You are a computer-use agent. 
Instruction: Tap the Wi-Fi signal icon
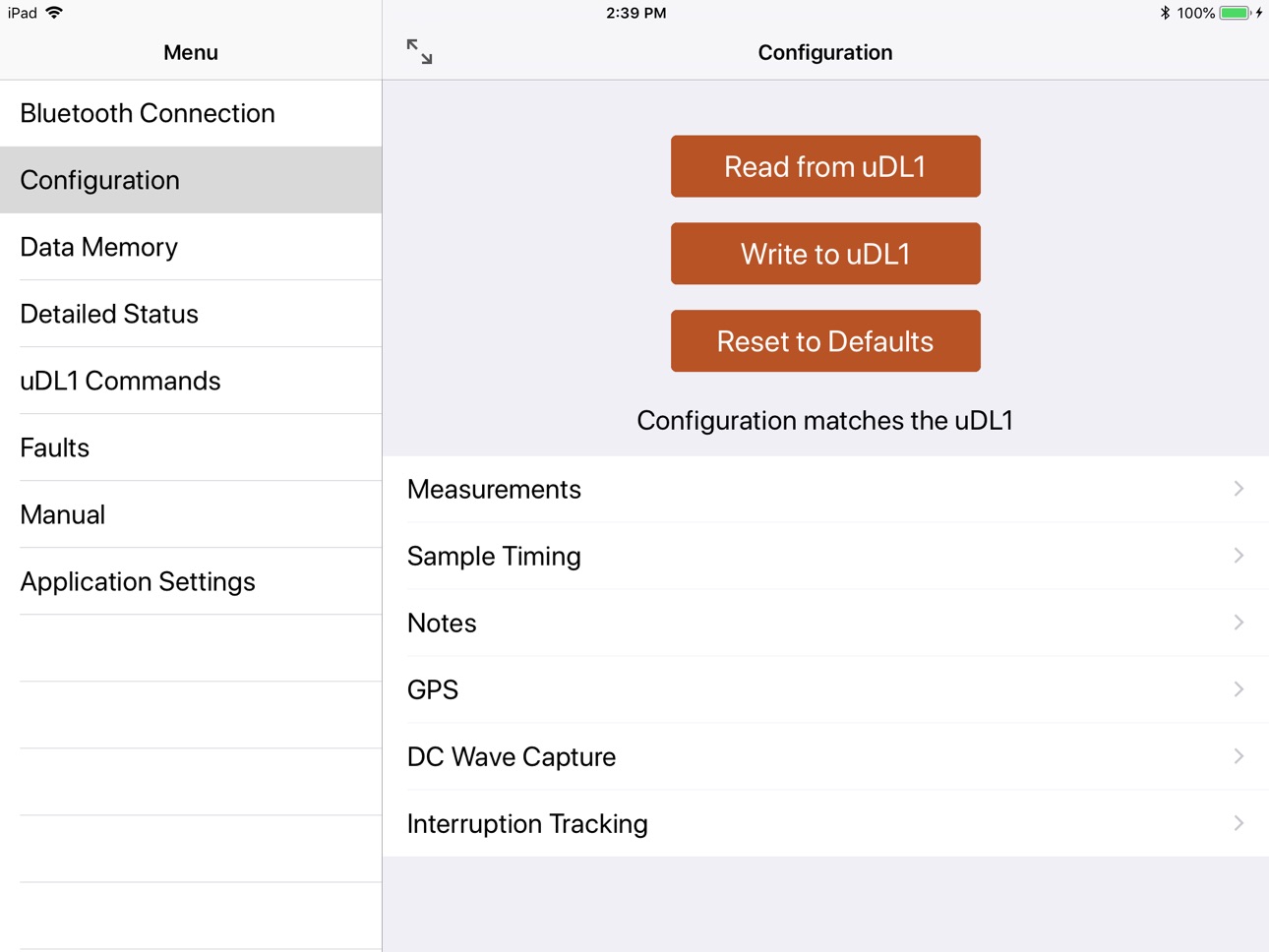tap(54, 13)
